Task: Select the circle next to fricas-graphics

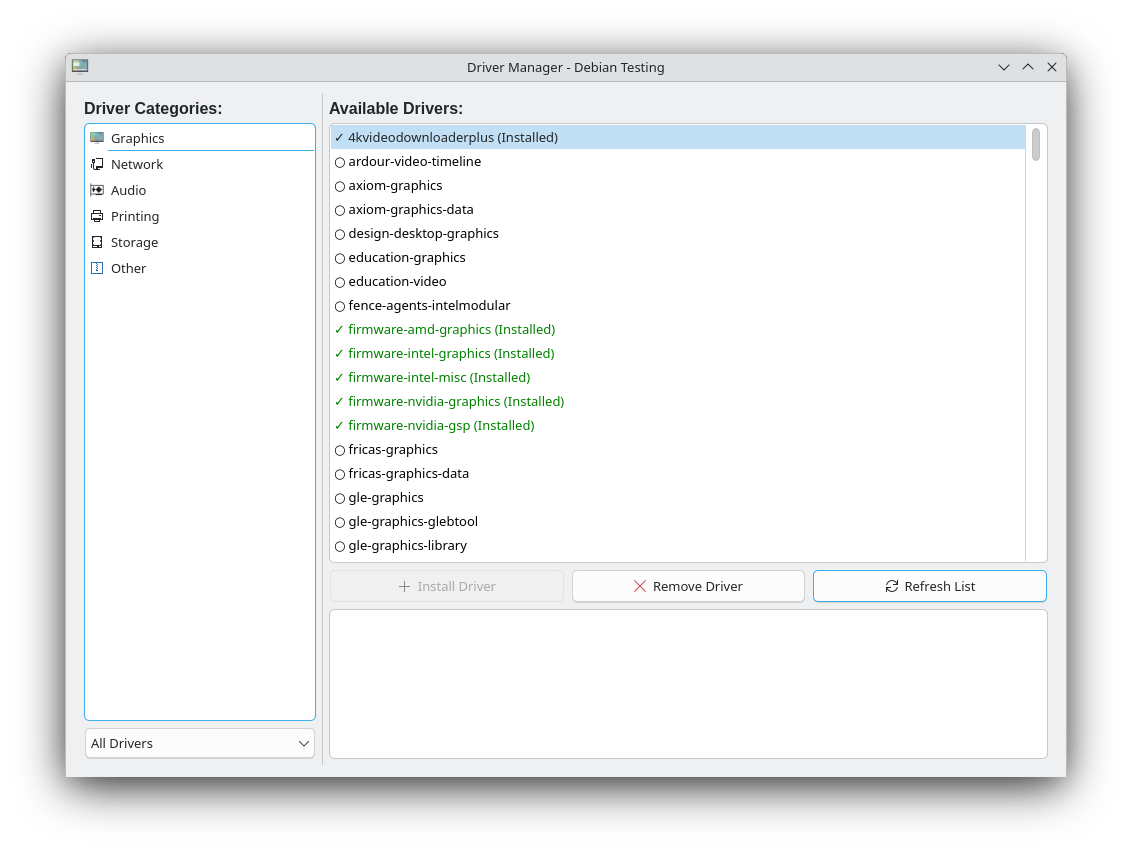Action: click(x=340, y=450)
